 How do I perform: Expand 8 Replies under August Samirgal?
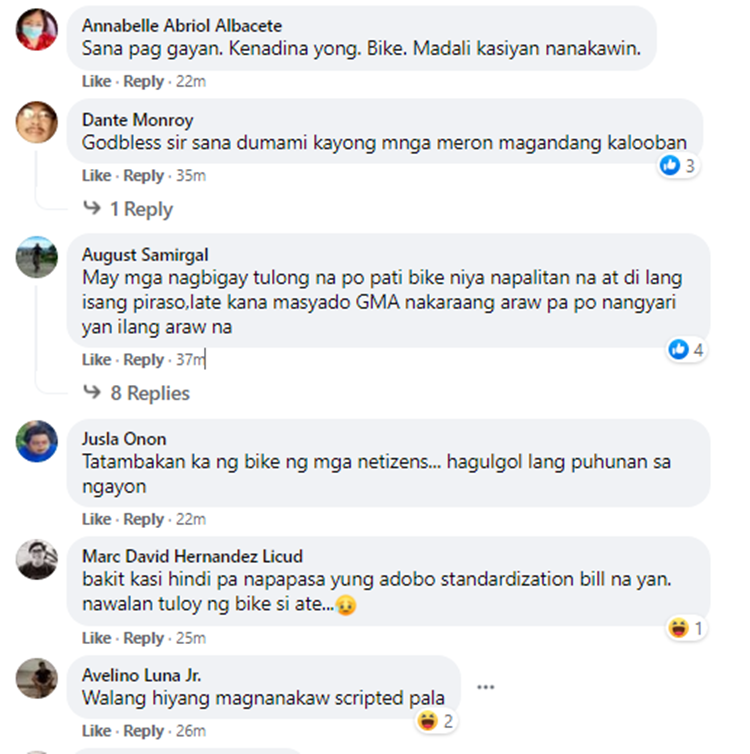[150, 393]
